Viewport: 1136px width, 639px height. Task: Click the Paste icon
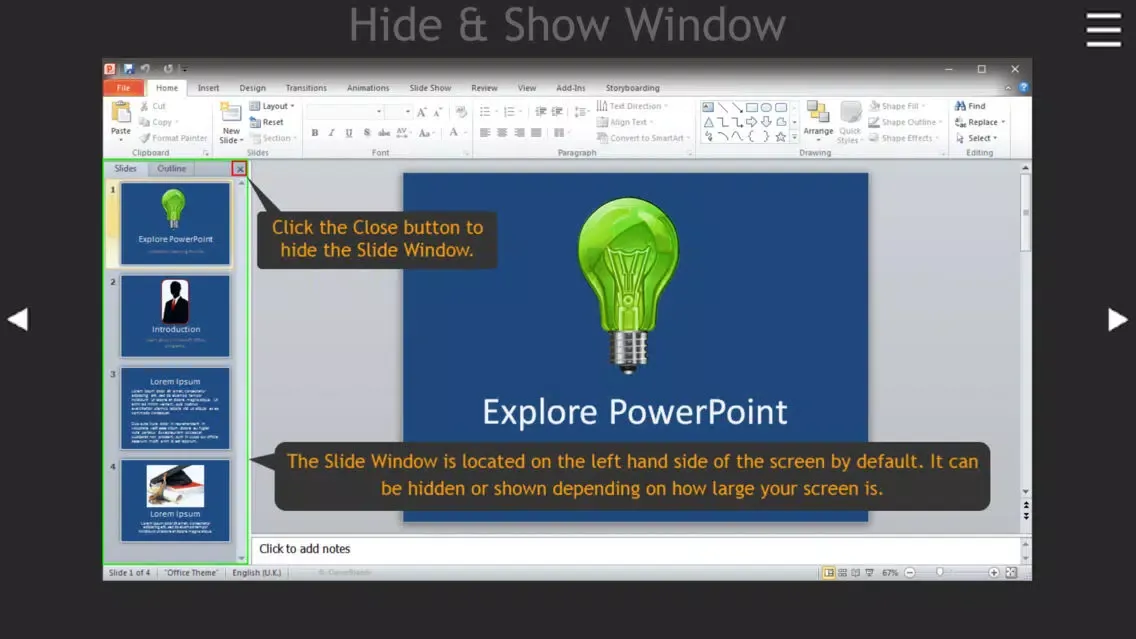[x=121, y=113]
